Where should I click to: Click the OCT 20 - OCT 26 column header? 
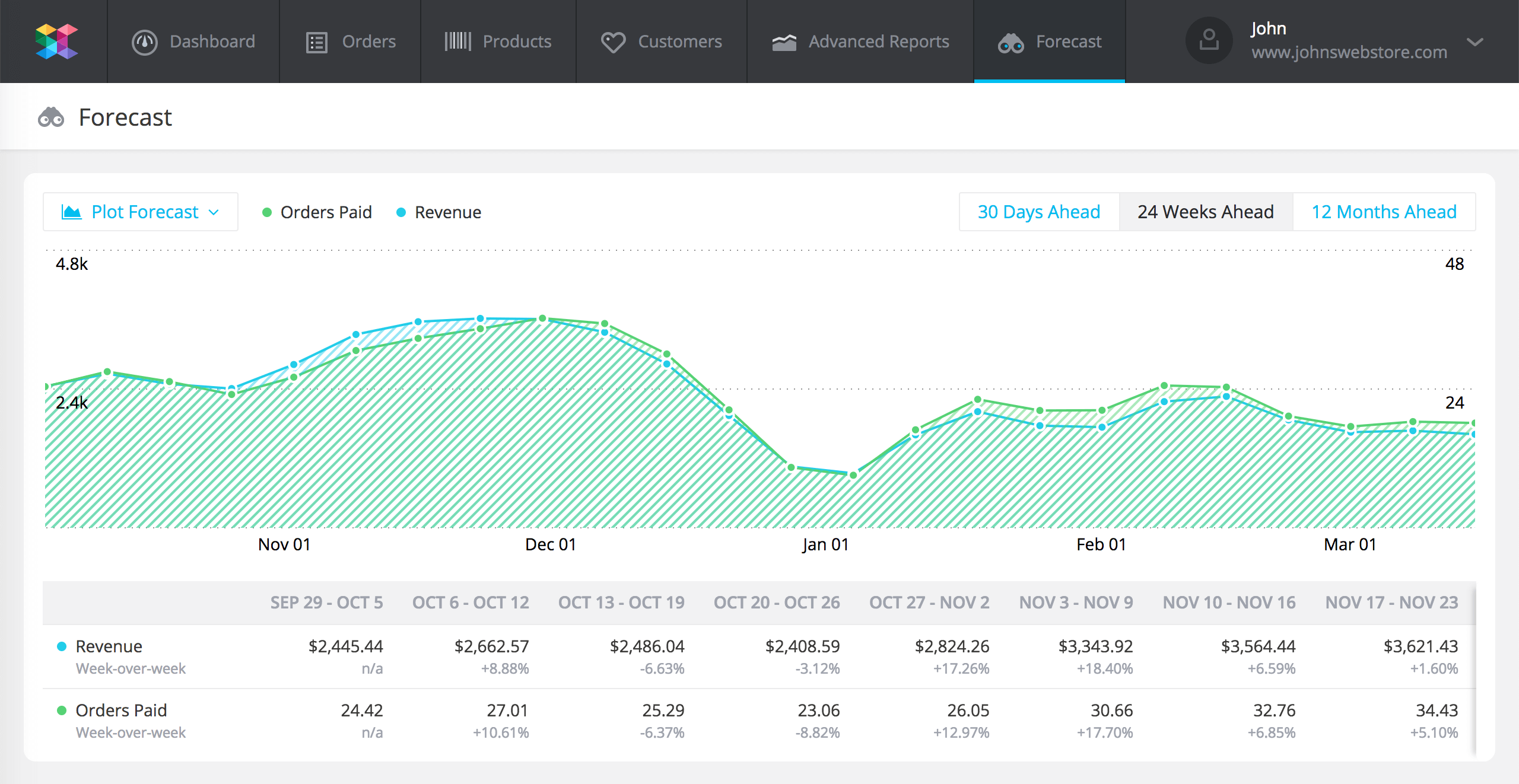[x=777, y=603]
